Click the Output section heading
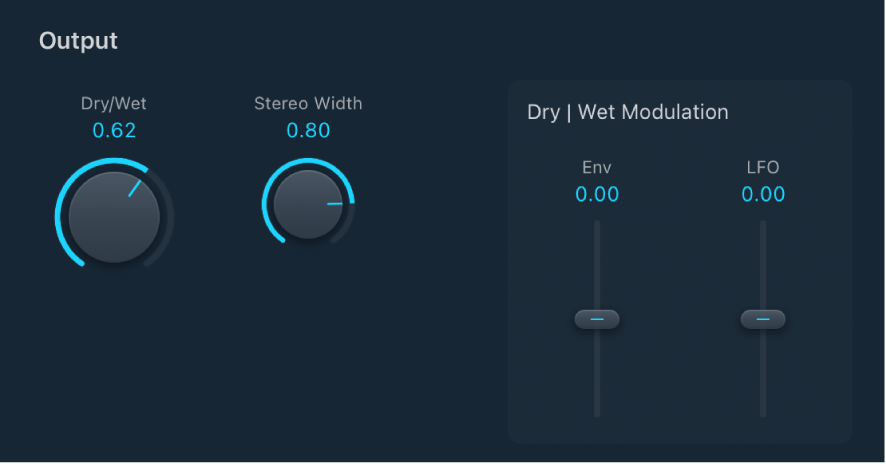Viewport: 886px width, 464px height. (x=78, y=41)
